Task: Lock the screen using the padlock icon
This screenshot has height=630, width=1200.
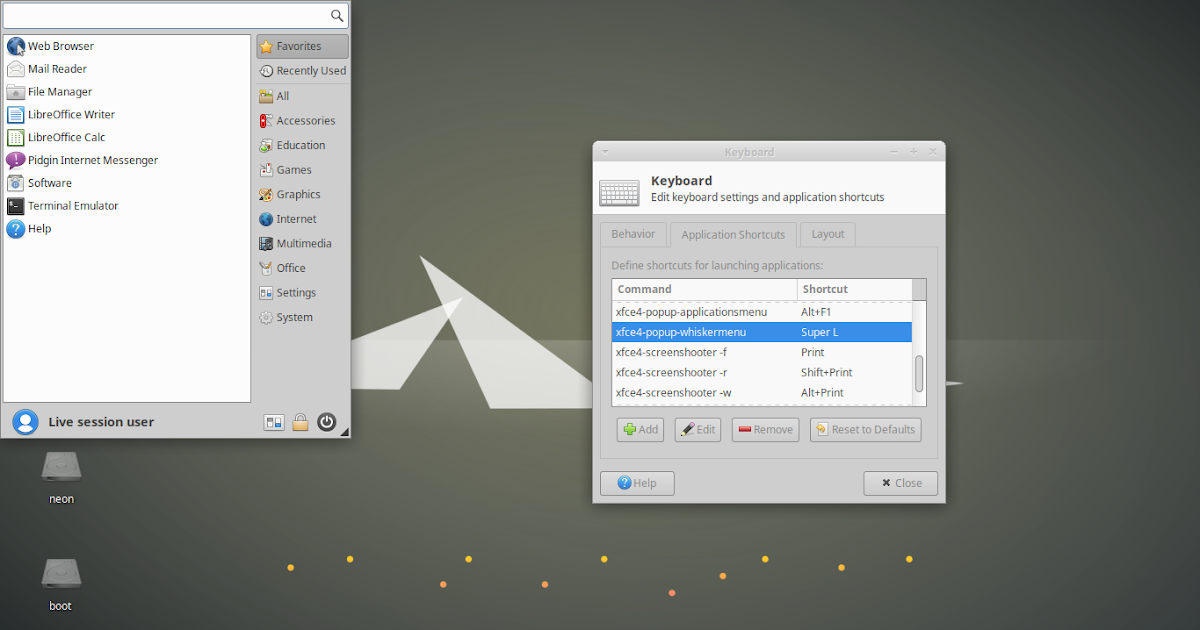Action: pos(300,422)
